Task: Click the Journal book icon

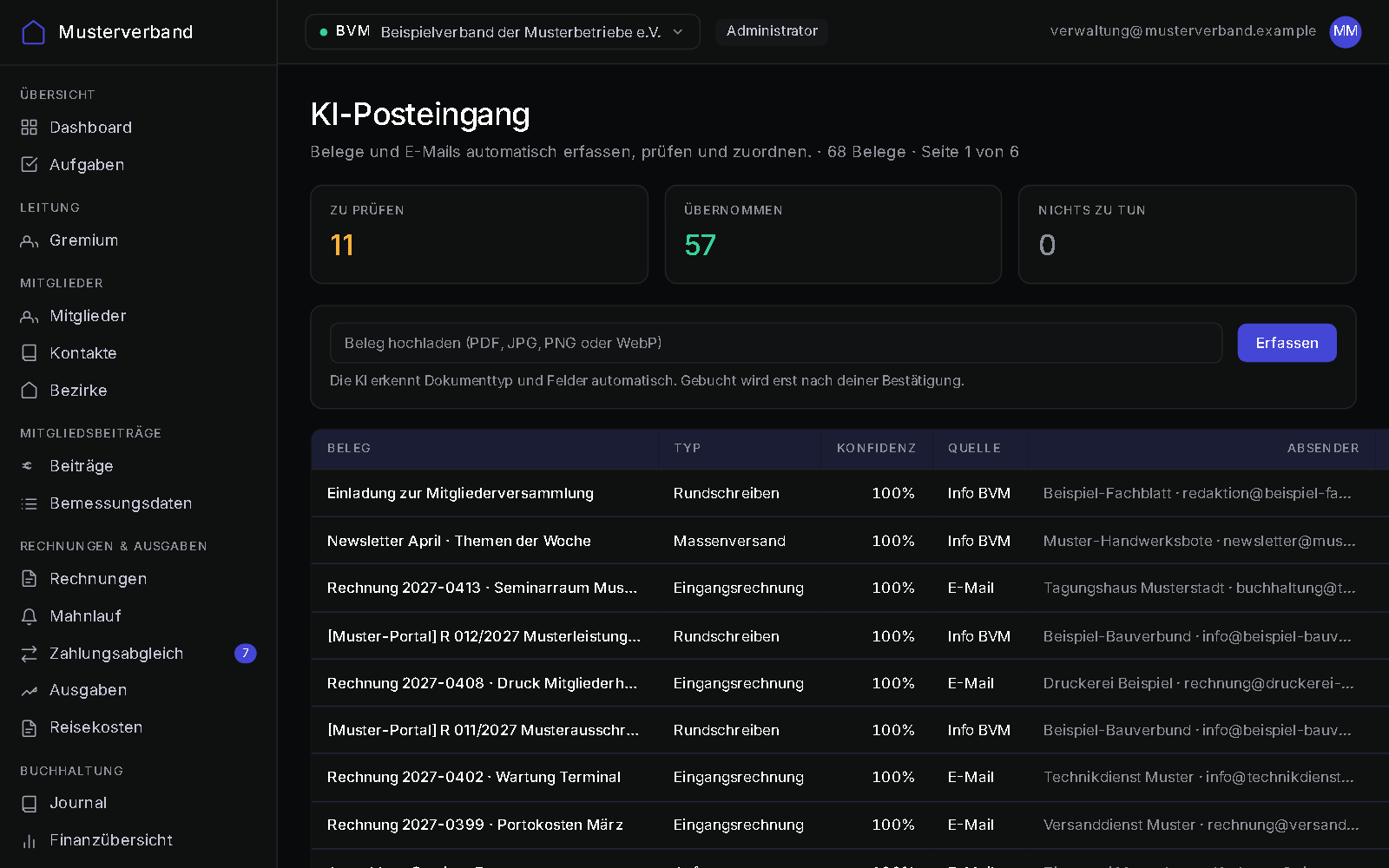Action: [x=30, y=804]
